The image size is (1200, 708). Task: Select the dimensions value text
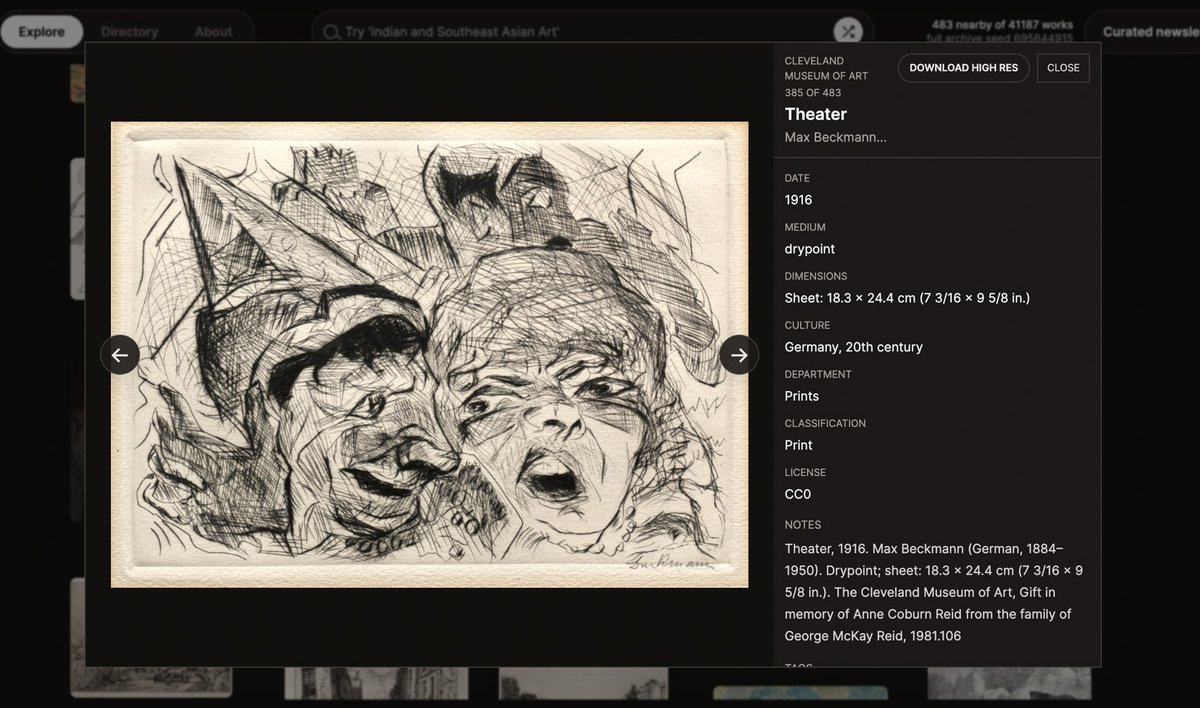(x=907, y=298)
